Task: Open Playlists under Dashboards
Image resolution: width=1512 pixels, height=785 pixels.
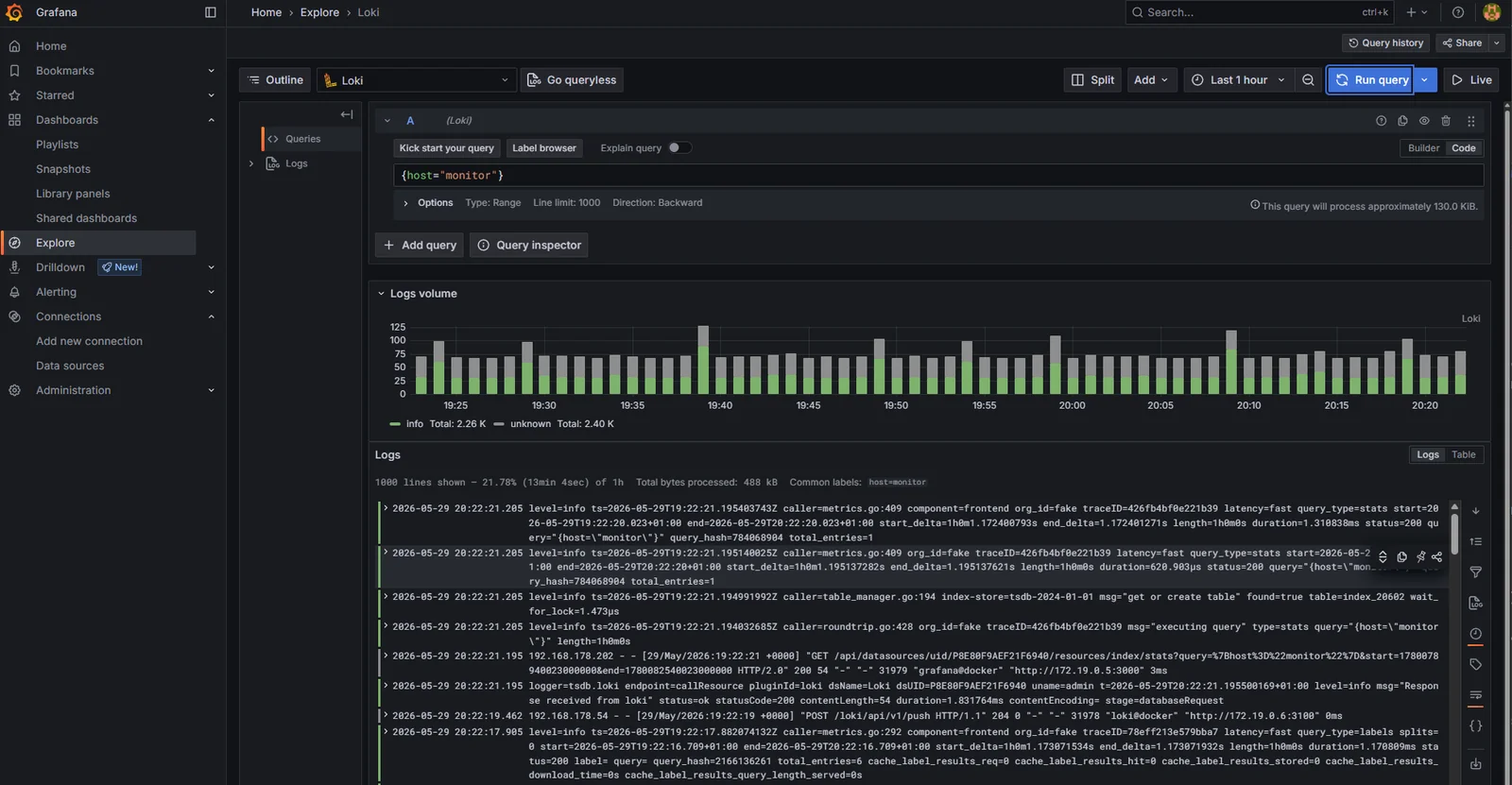Action: click(x=57, y=145)
